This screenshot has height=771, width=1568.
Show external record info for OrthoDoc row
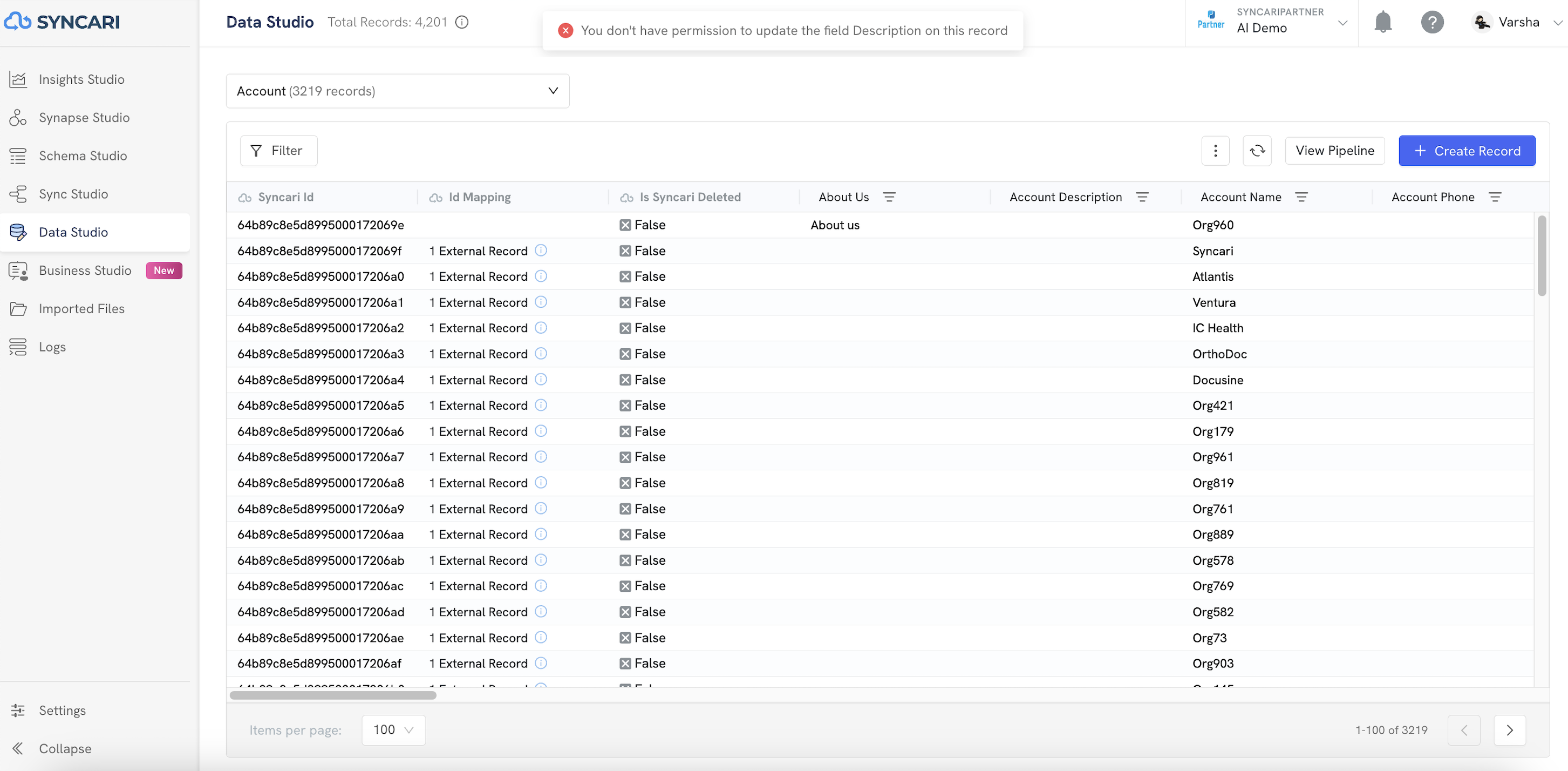(541, 353)
